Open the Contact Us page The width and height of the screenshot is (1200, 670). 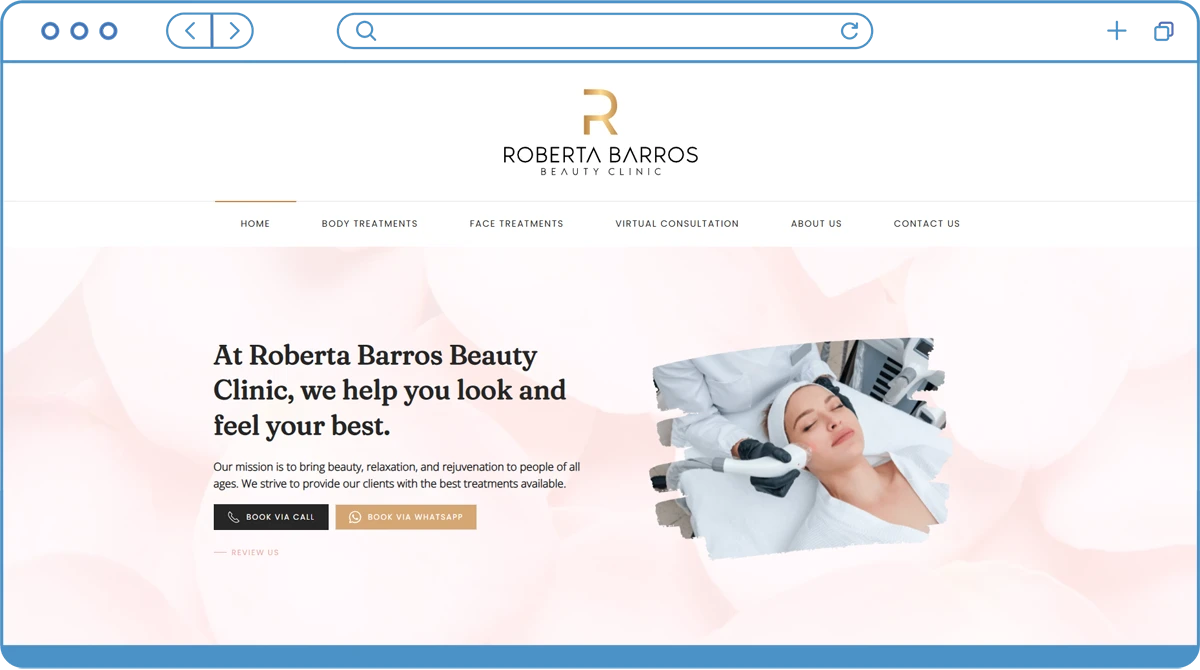point(926,224)
